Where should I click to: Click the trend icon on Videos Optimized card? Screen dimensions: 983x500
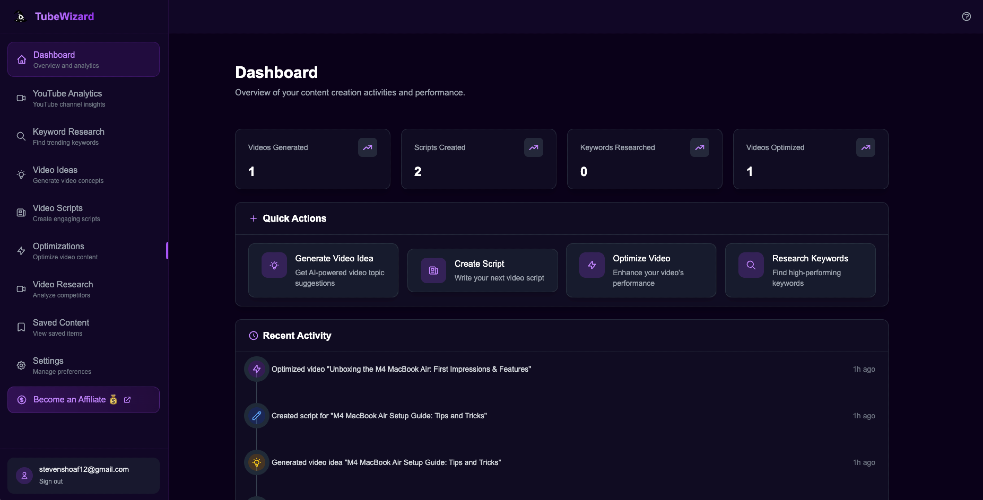(x=865, y=148)
